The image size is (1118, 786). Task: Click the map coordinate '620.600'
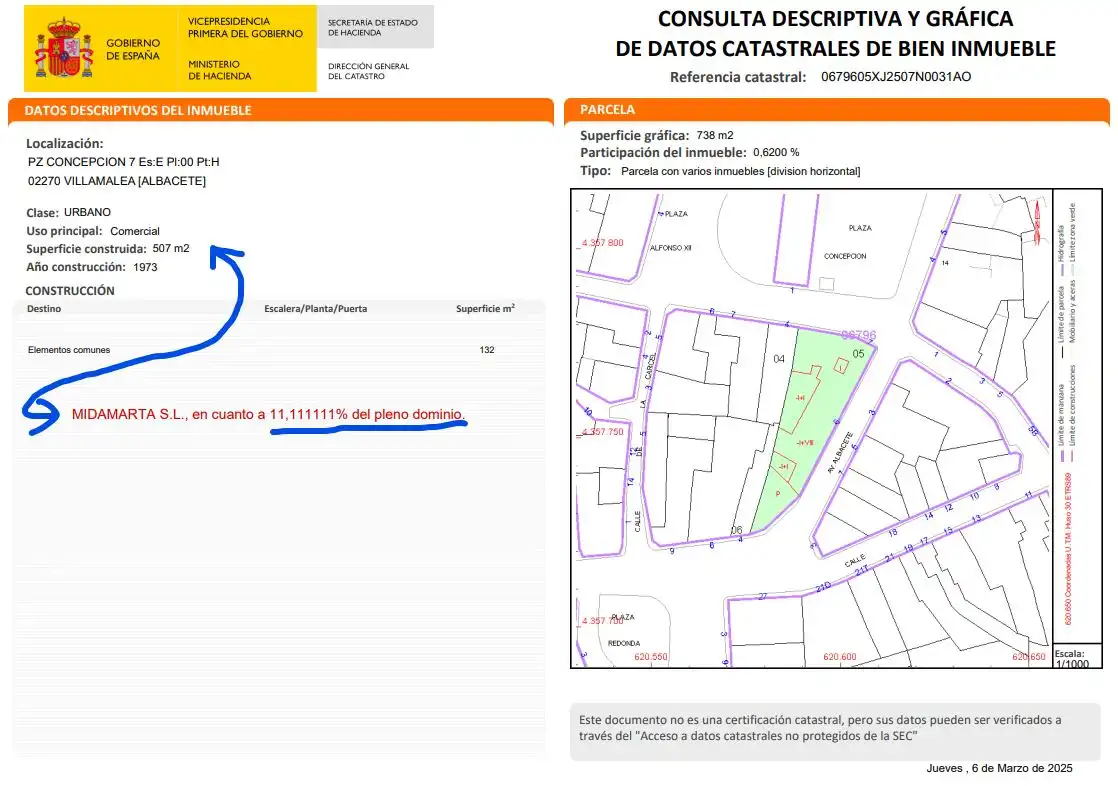(x=840, y=657)
